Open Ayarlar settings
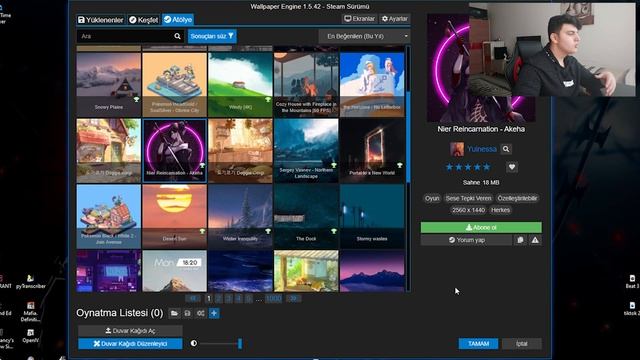Viewport: 640px width, 360px height. (394, 19)
